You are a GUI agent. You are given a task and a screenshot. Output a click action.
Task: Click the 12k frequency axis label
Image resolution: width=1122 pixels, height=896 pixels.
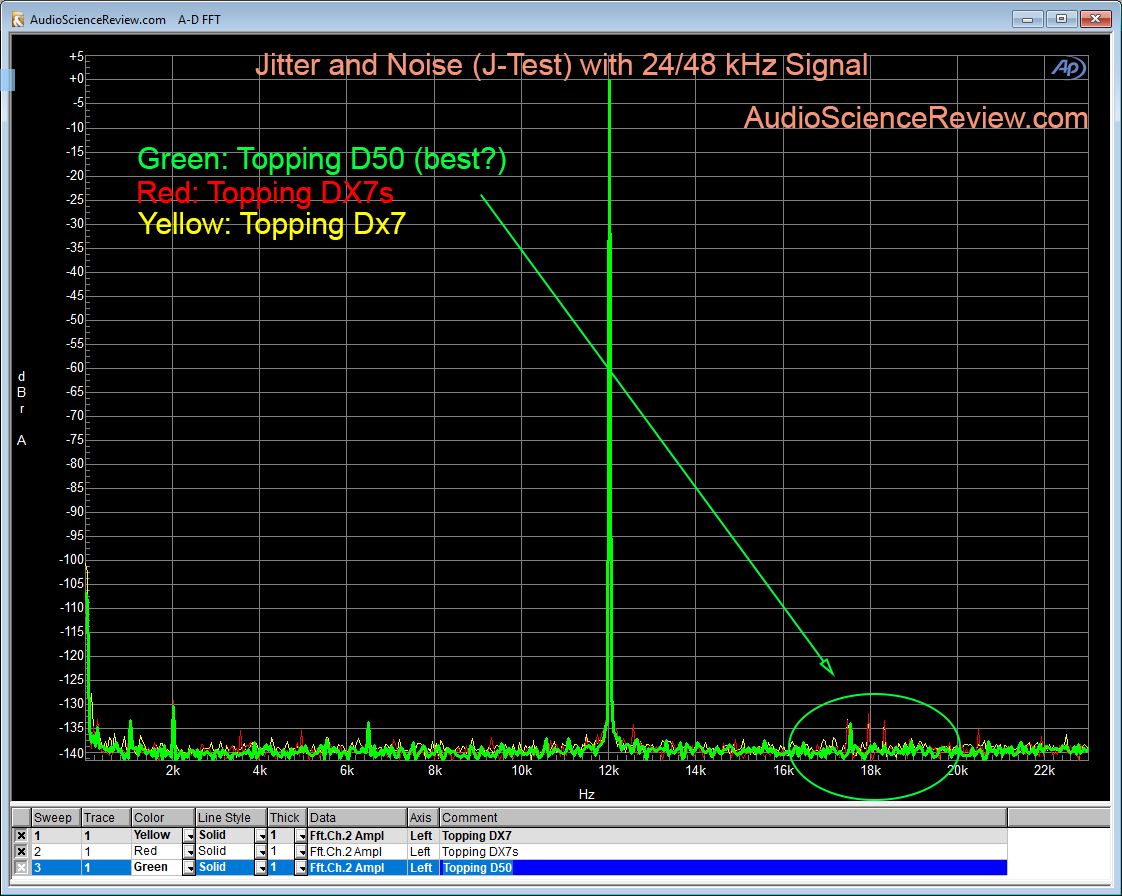coord(608,771)
